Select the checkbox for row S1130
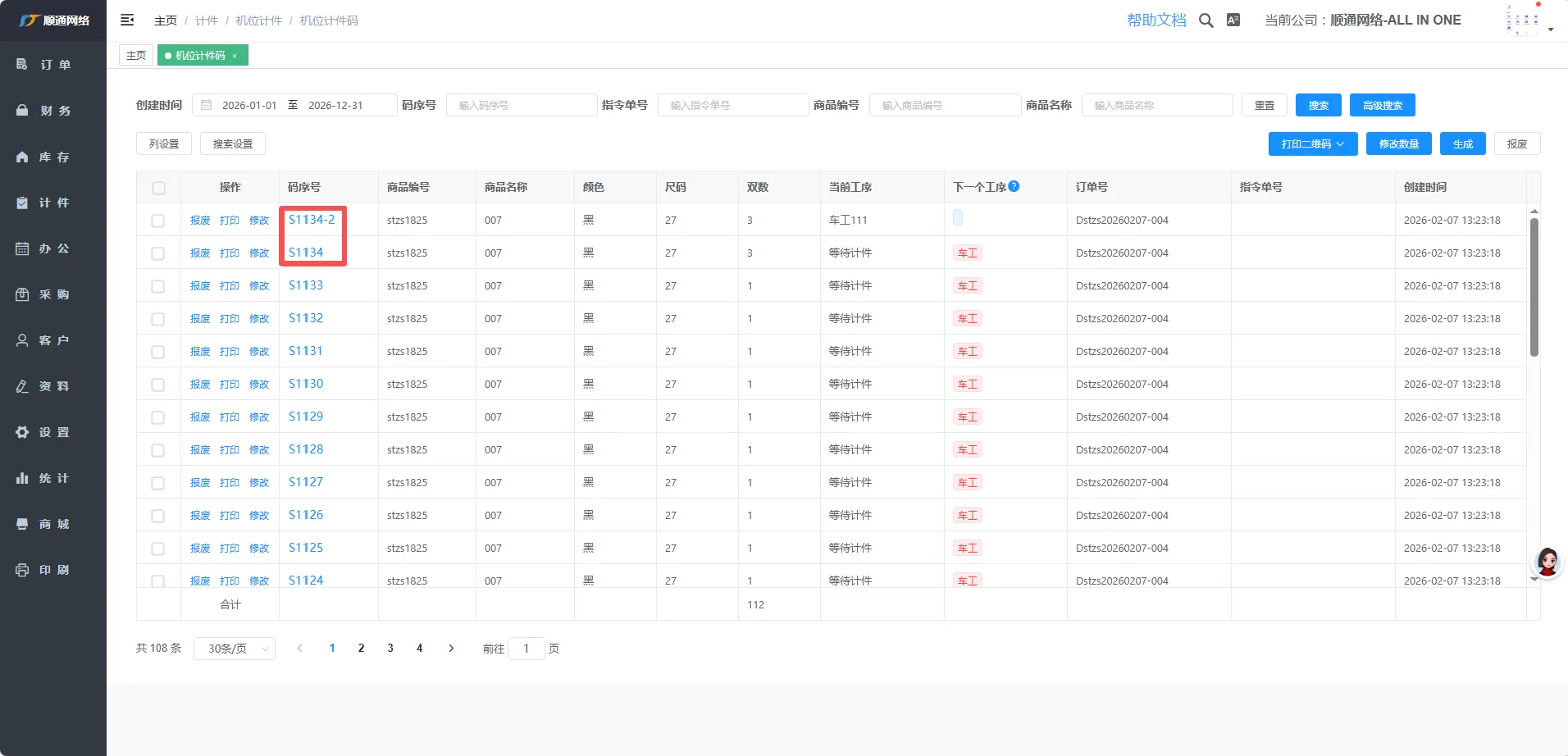1568x756 pixels. [x=158, y=385]
